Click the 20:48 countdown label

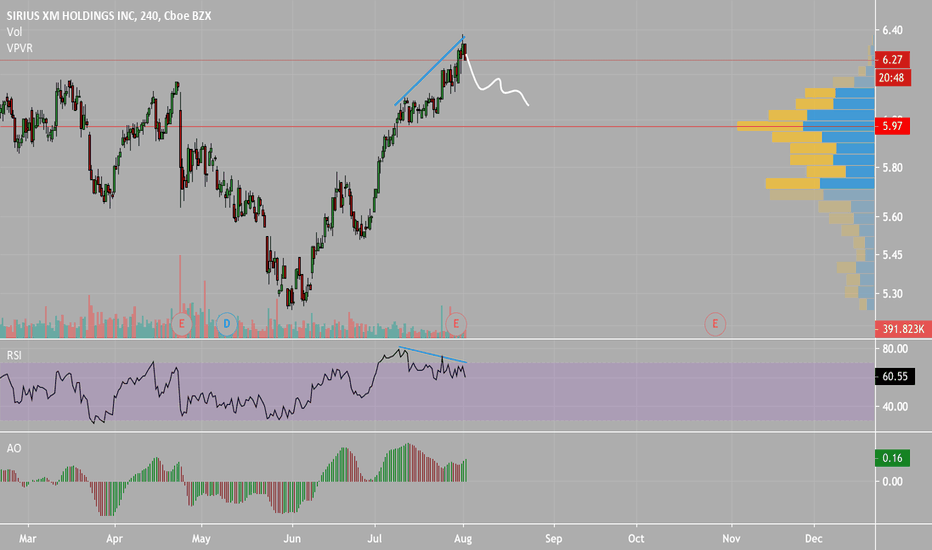pos(892,78)
